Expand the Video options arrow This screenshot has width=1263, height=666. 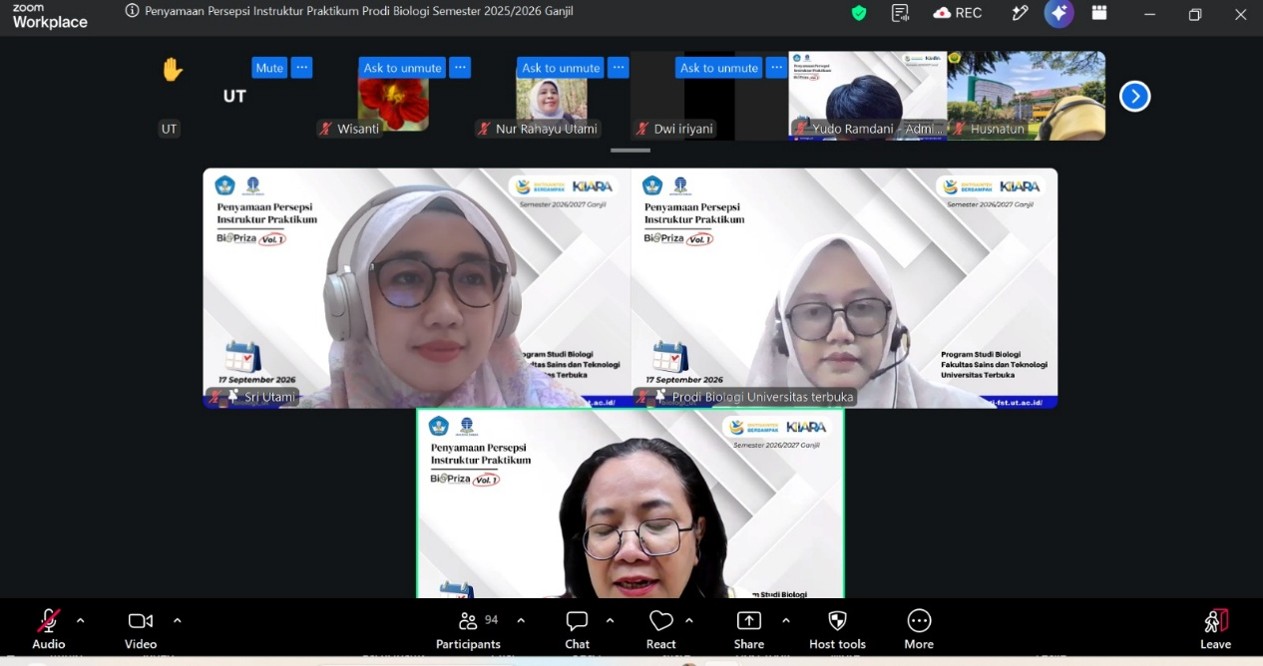click(x=177, y=621)
